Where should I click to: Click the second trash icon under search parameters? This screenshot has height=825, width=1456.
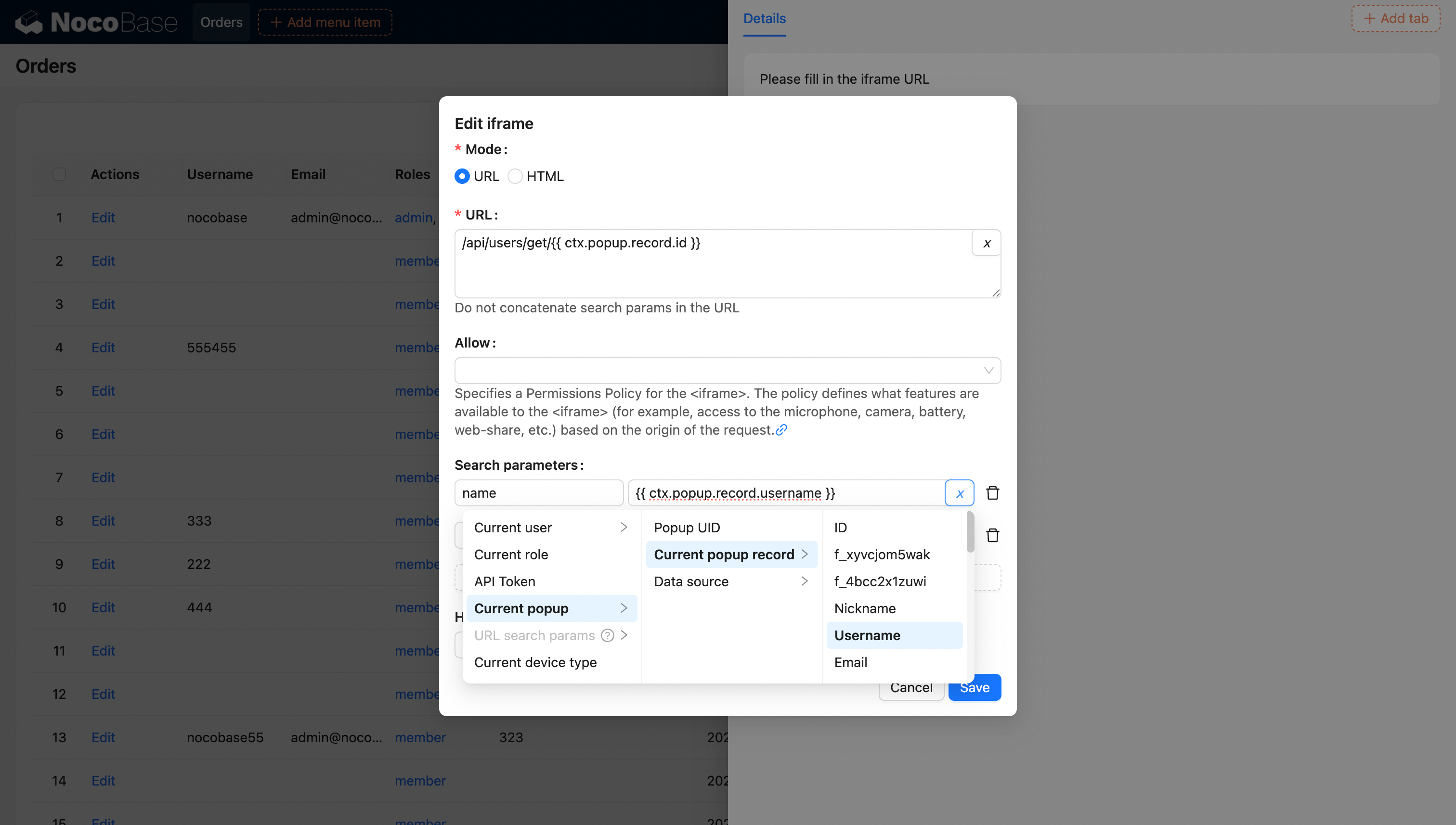click(992, 535)
